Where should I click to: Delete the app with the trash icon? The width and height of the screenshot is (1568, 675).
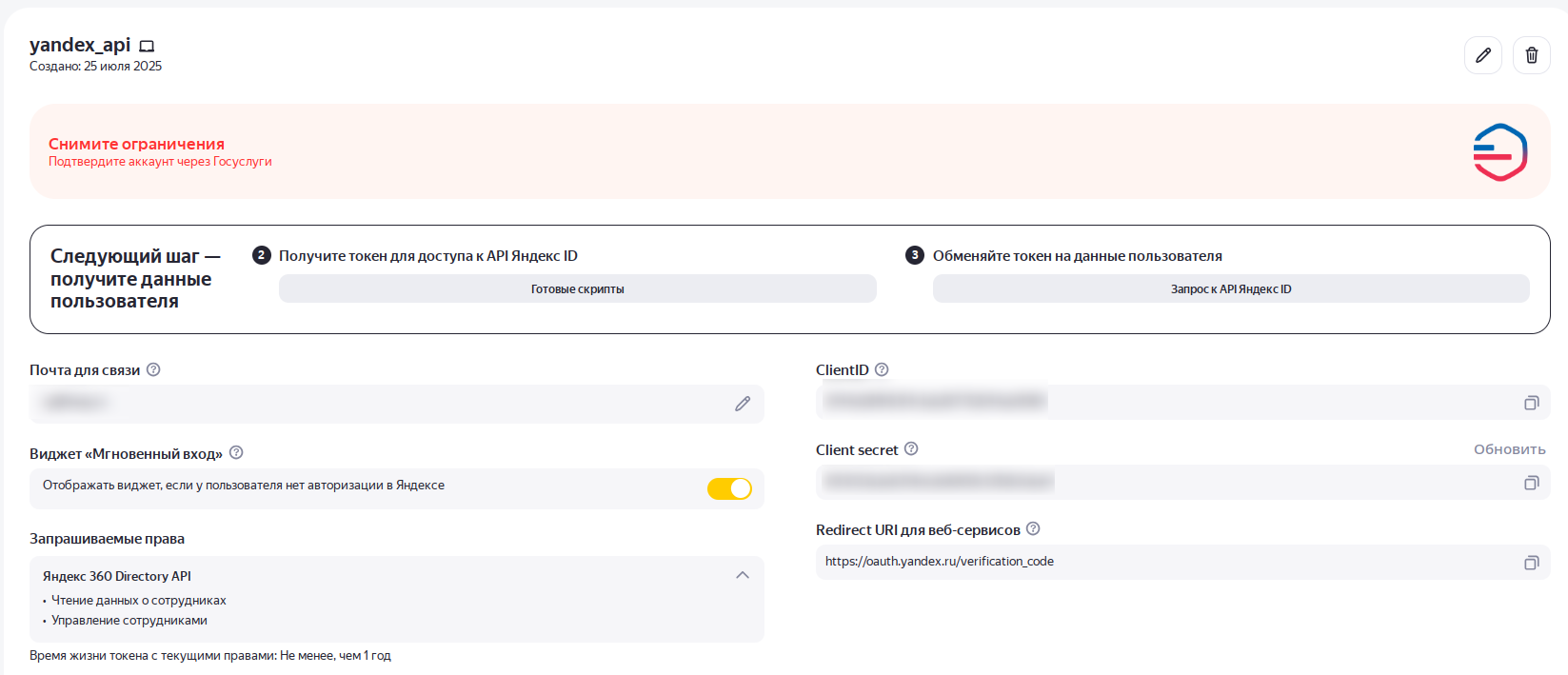click(x=1531, y=55)
